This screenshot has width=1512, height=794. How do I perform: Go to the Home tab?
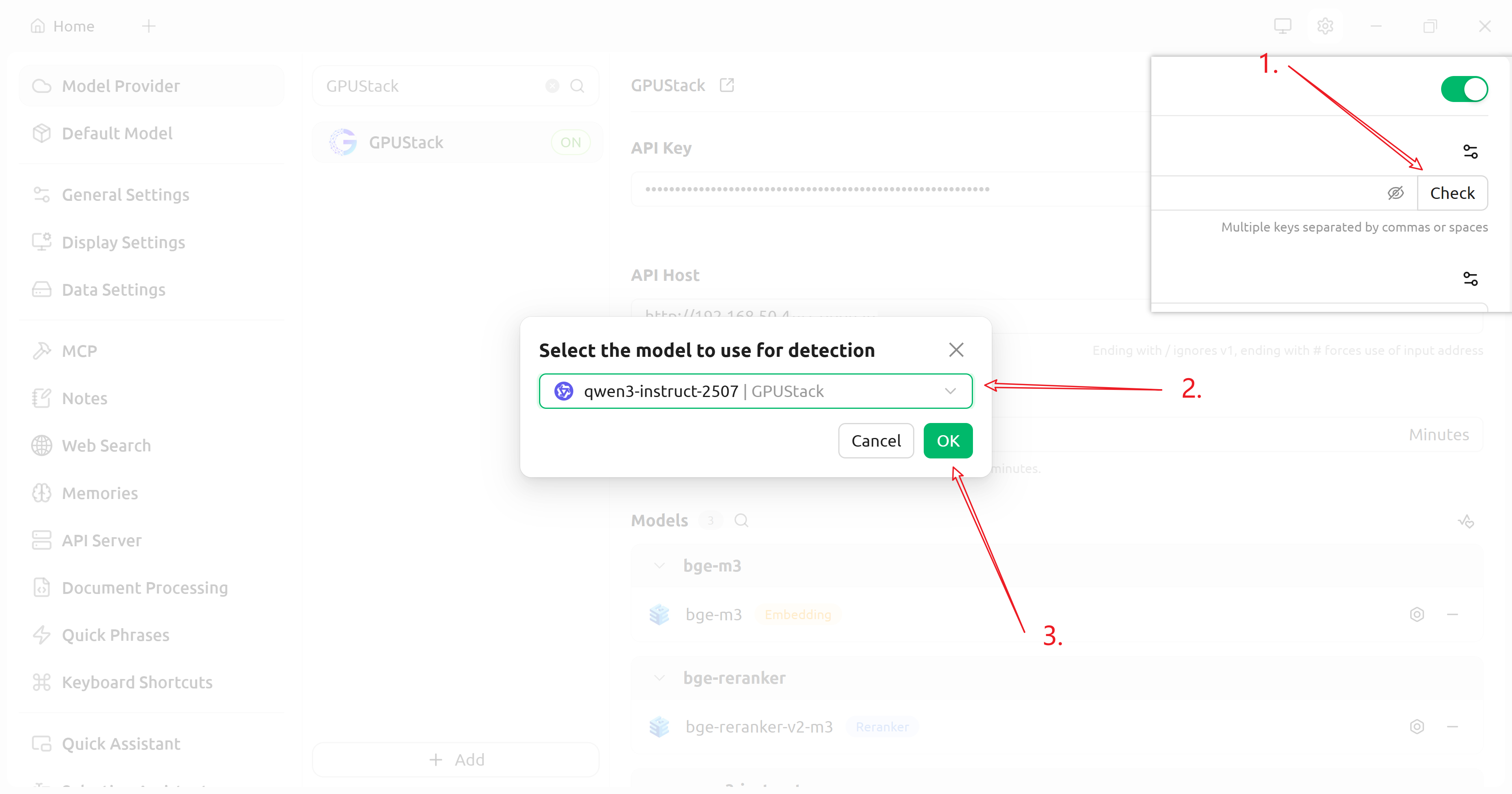tap(63, 26)
